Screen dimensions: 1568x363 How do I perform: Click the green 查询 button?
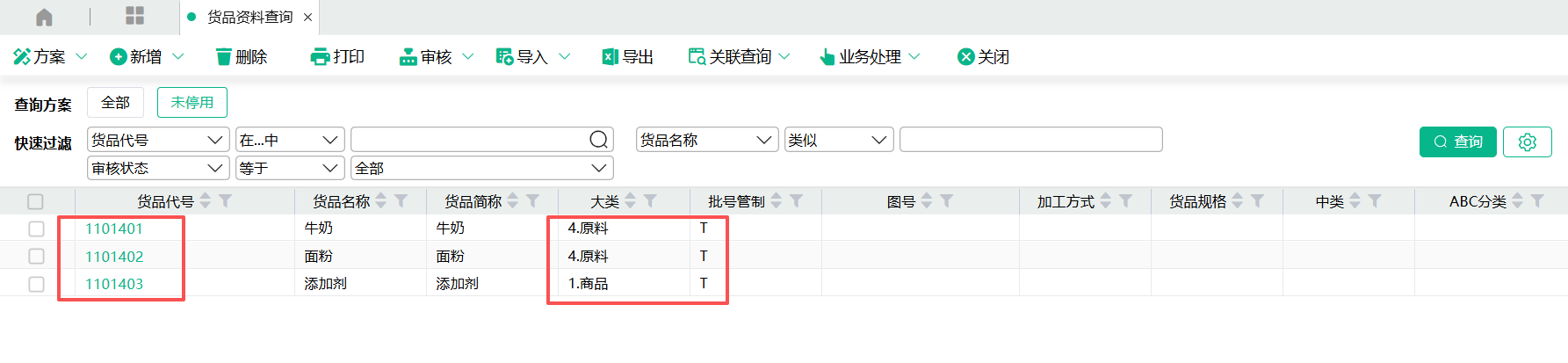1457,142
